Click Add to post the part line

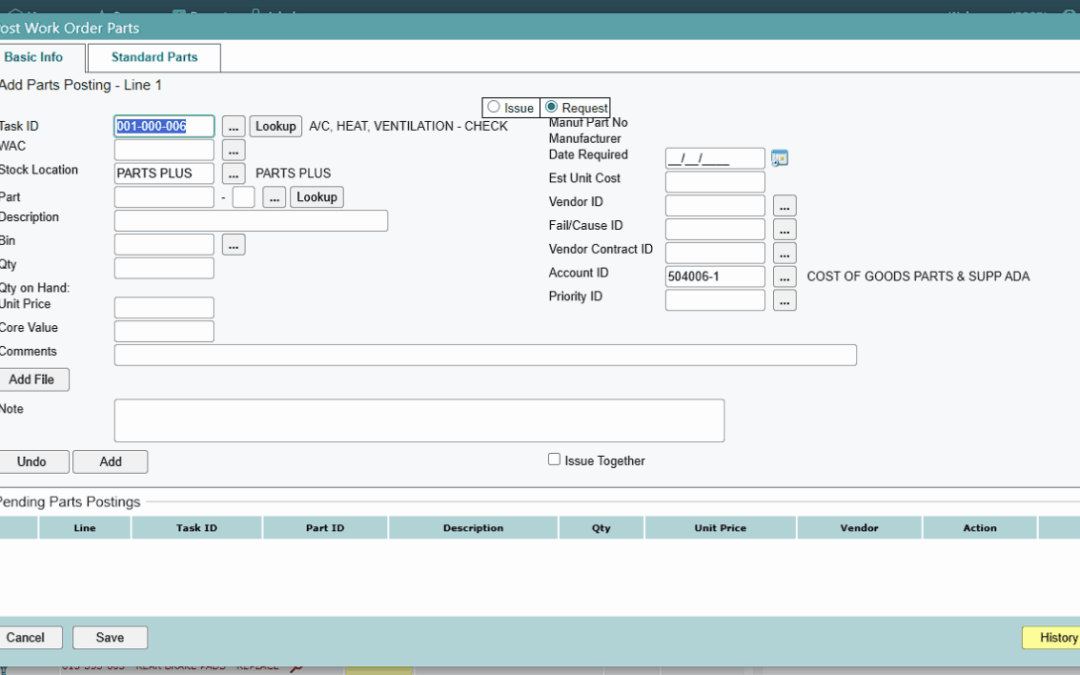(110, 462)
